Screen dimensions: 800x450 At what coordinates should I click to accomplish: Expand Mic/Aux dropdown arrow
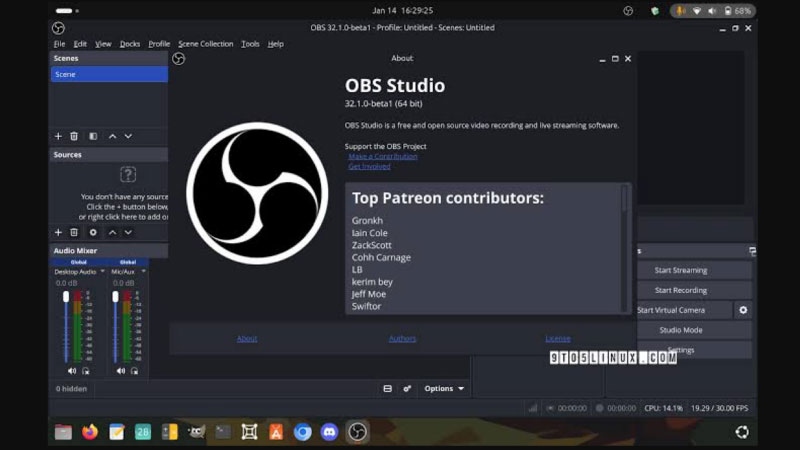click(143, 271)
